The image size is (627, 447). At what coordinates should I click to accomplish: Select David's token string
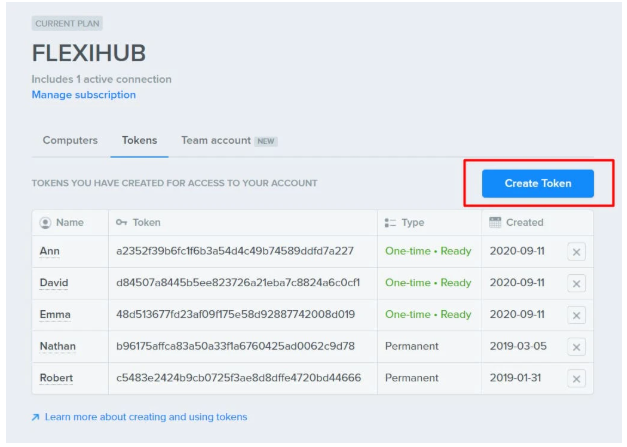coord(238,283)
